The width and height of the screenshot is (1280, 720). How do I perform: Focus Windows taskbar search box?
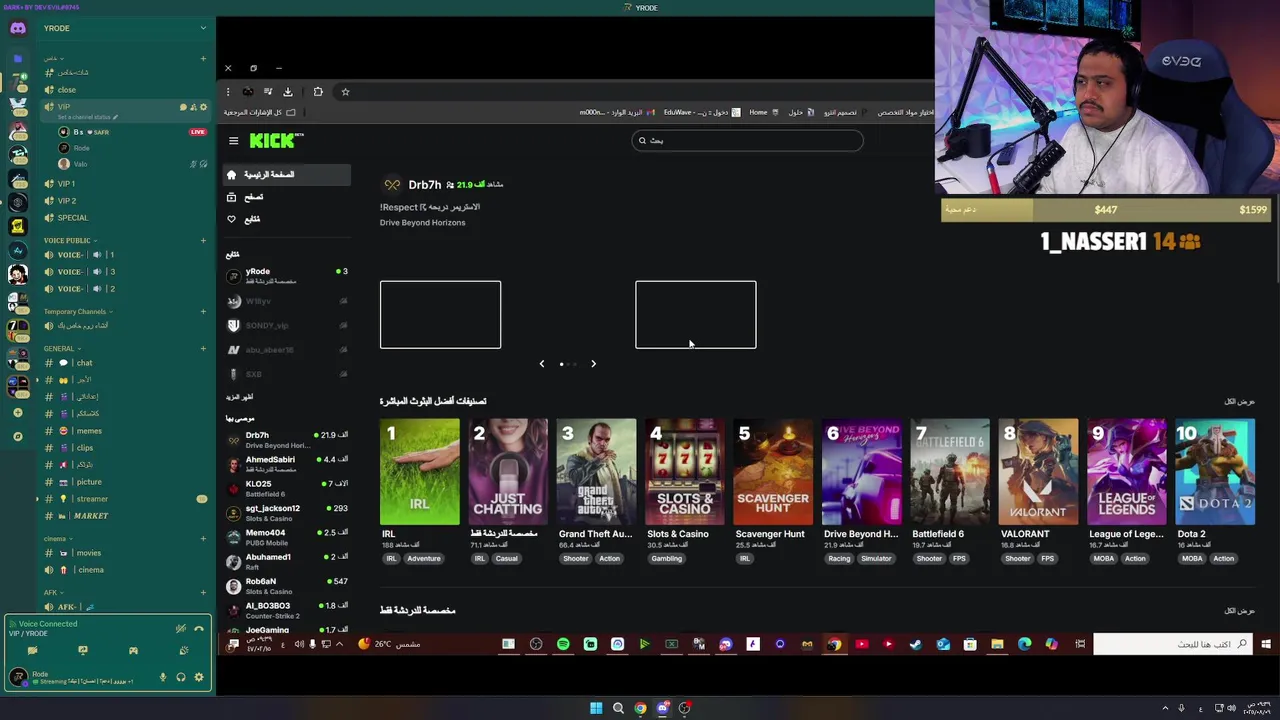click(1172, 644)
